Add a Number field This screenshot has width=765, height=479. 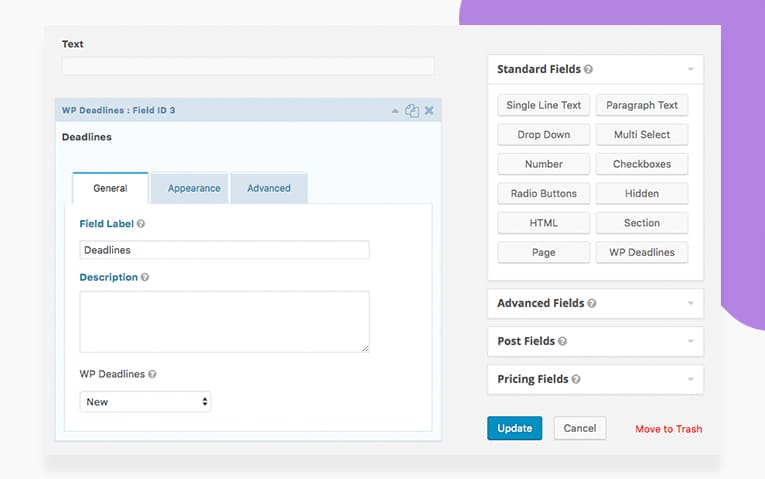pyautogui.click(x=544, y=164)
